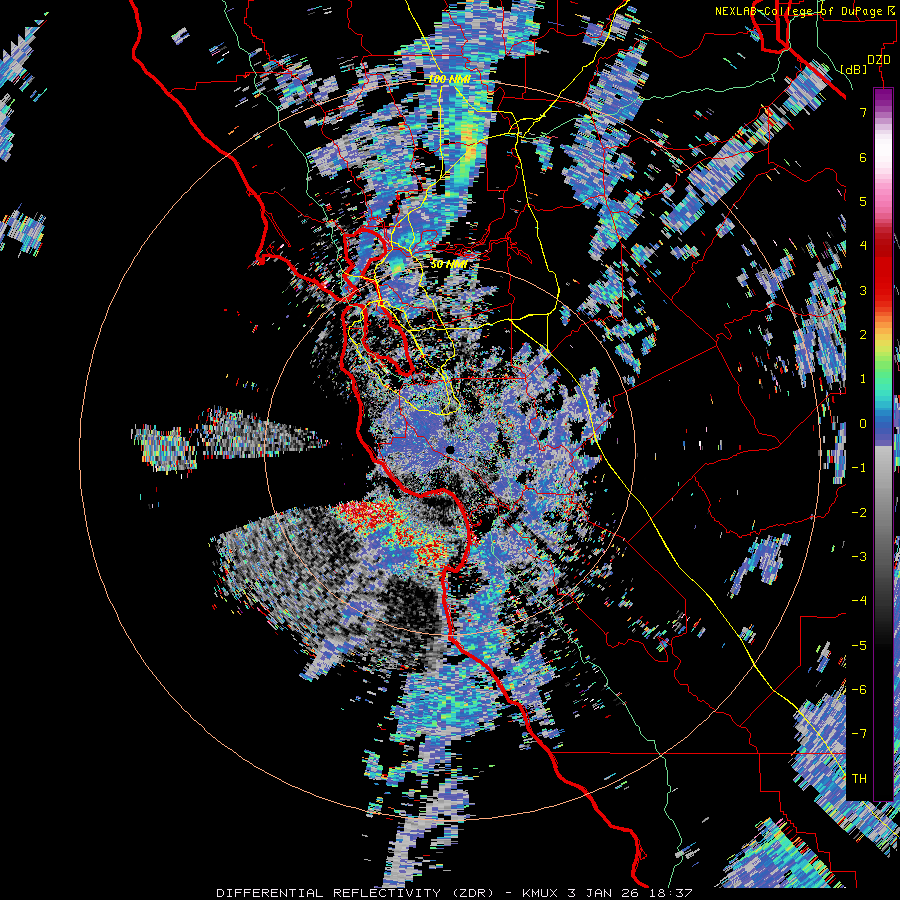The height and width of the screenshot is (900, 900).
Task: Click the 100 NMI range ring label
Action: (449, 79)
